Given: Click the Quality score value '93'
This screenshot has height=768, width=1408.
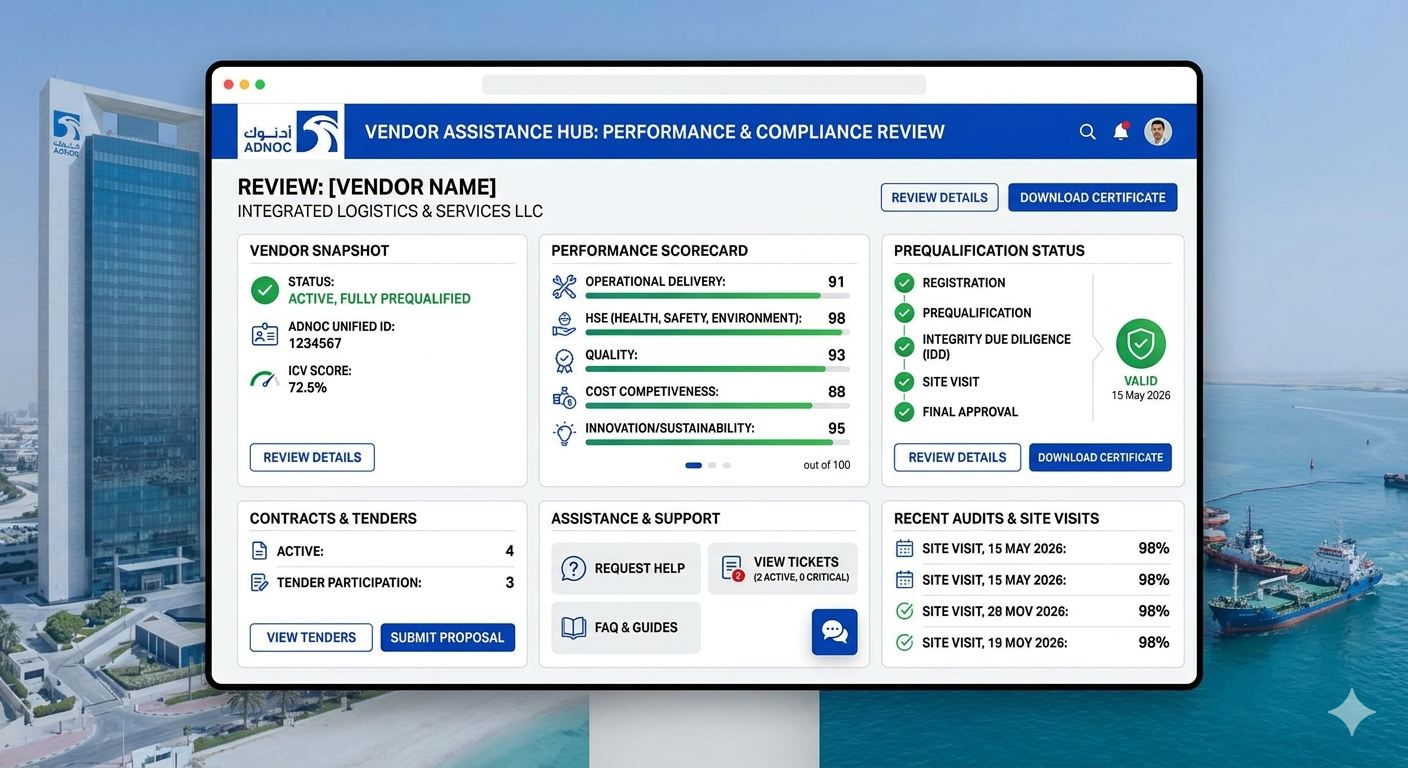Looking at the screenshot, I should pos(837,355).
